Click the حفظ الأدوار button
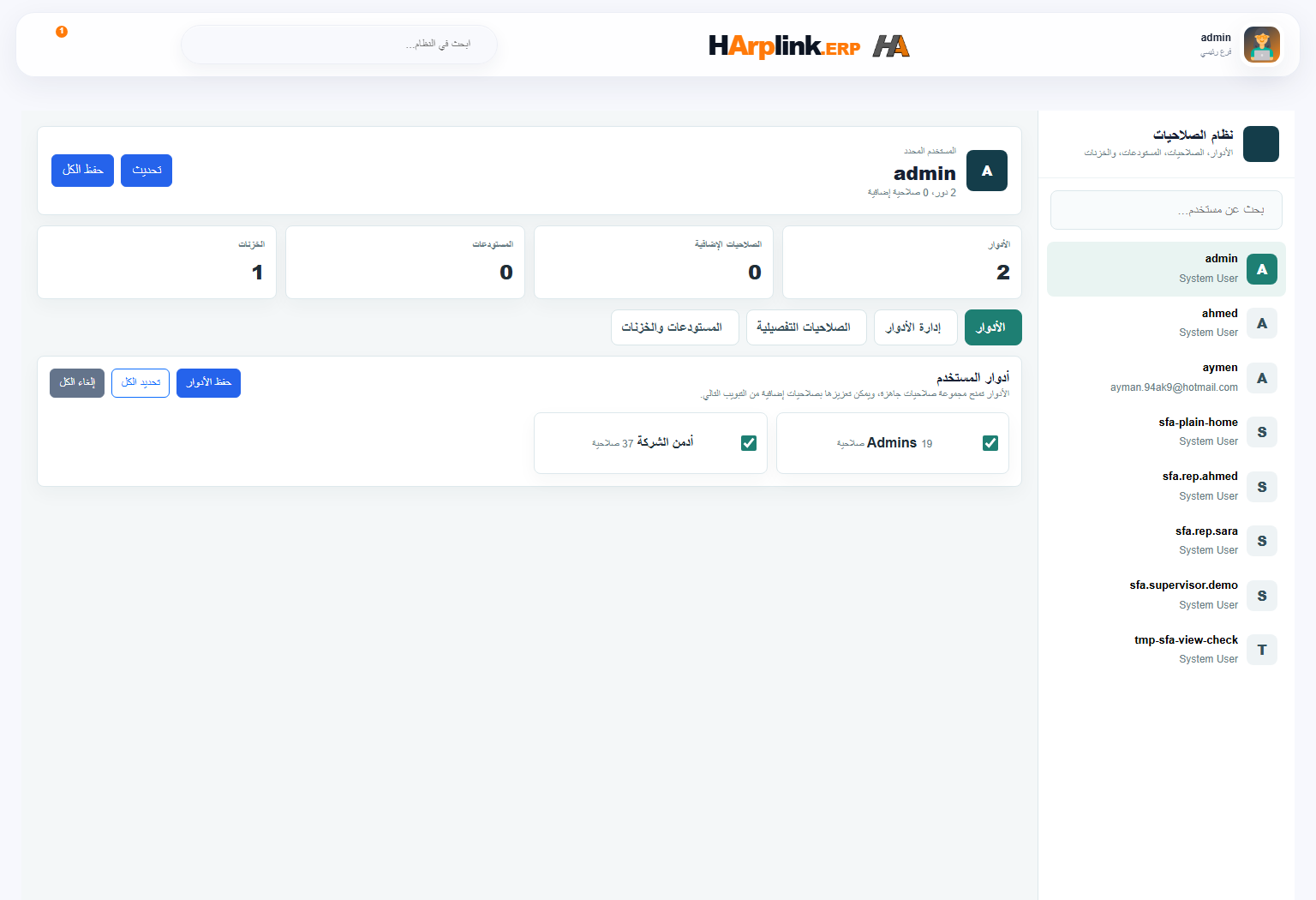Screen dimensions: 1316x900 tap(208, 383)
